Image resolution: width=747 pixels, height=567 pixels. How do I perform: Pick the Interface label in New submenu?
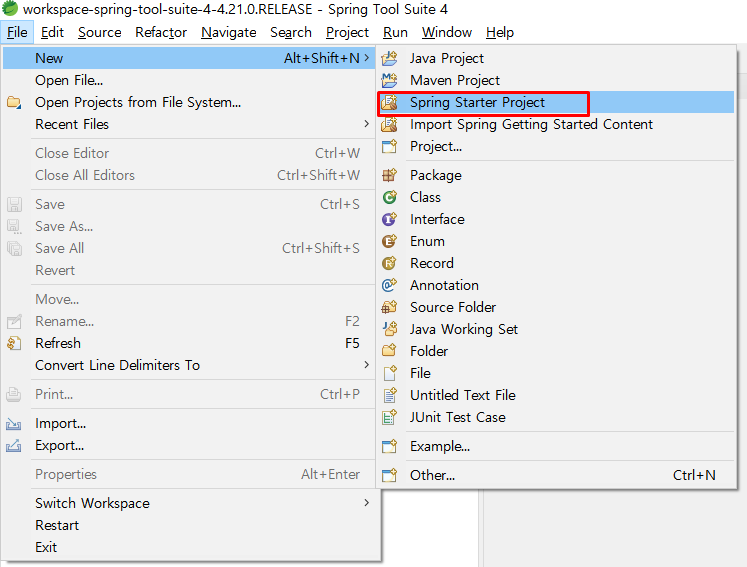click(x=437, y=219)
